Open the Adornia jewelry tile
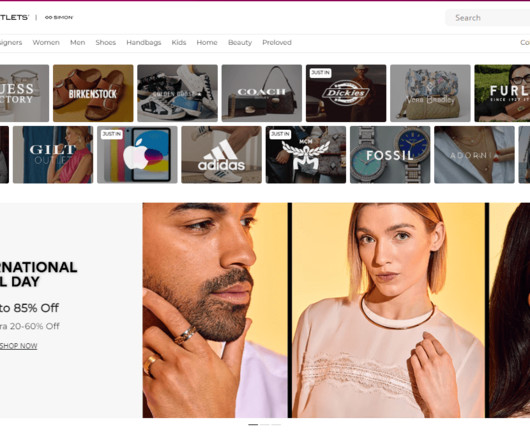The image size is (530, 443). 474,155
